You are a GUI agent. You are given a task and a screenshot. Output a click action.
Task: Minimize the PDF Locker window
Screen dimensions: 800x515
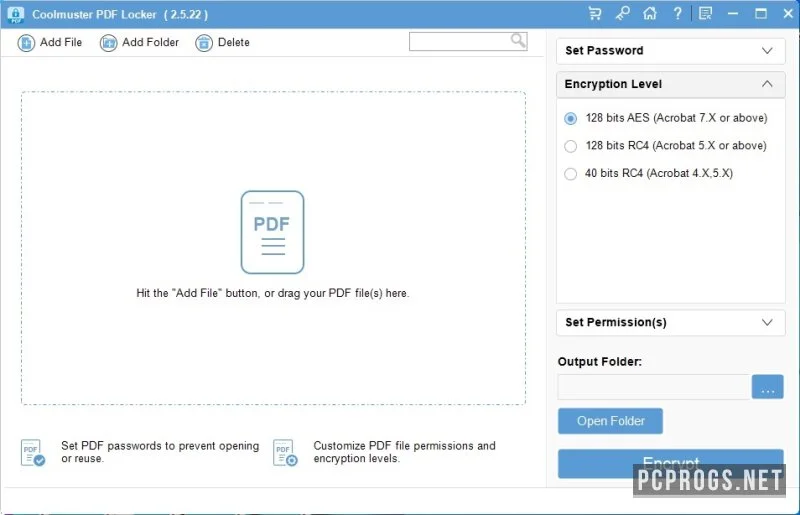pyautogui.click(x=733, y=14)
